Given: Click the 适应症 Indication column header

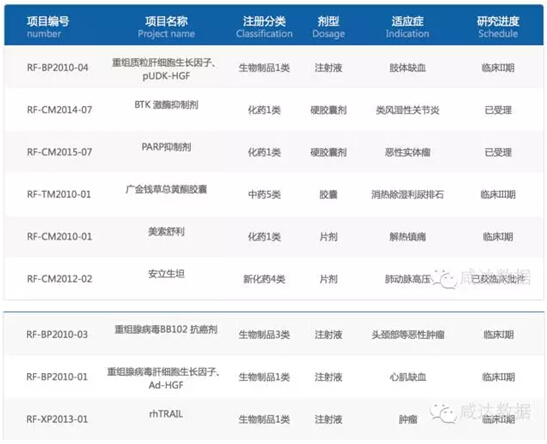Looking at the screenshot, I should pyautogui.click(x=407, y=27).
